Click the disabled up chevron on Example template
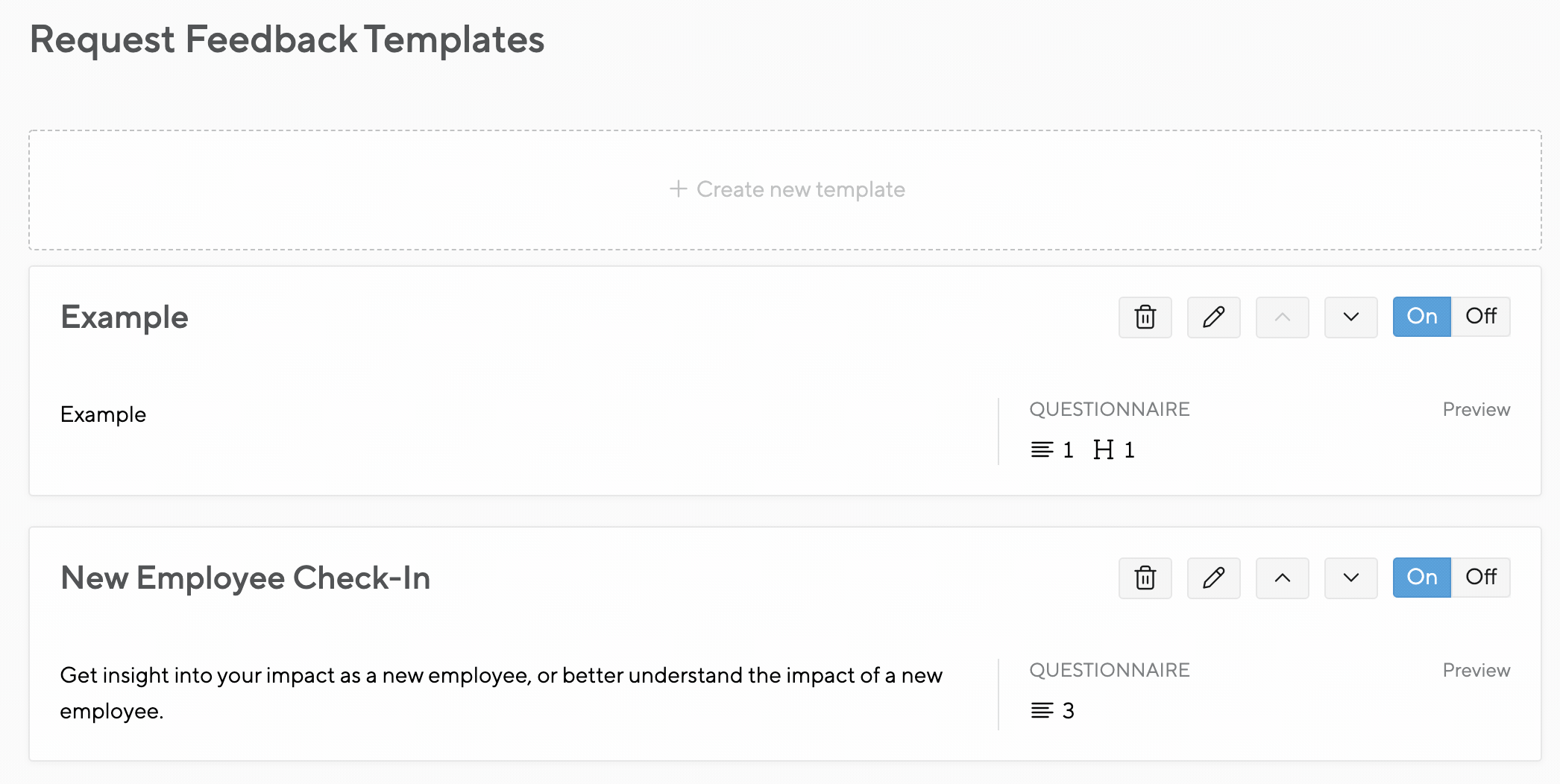The image size is (1560, 784). [x=1282, y=317]
